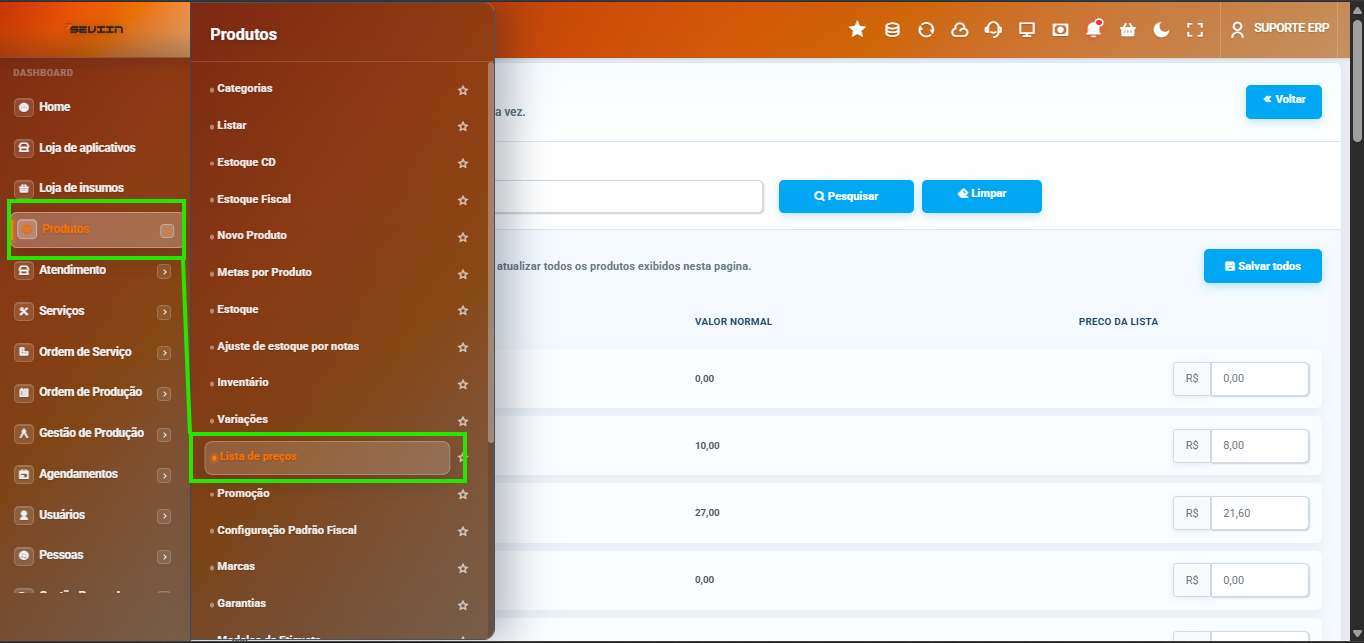Image resolution: width=1364 pixels, height=643 pixels.
Task: Click the Salvar todos button
Action: tap(1263, 266)
